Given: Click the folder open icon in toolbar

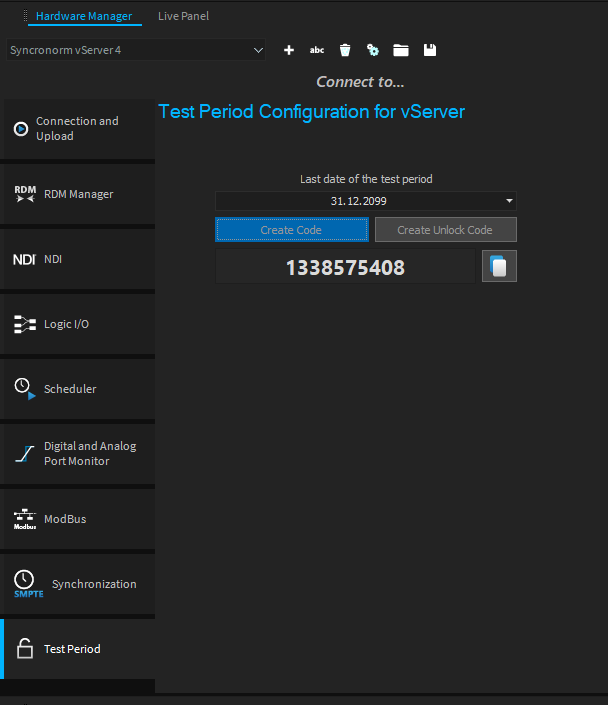Looking at the screenshot, I should [x=401, y=50].
